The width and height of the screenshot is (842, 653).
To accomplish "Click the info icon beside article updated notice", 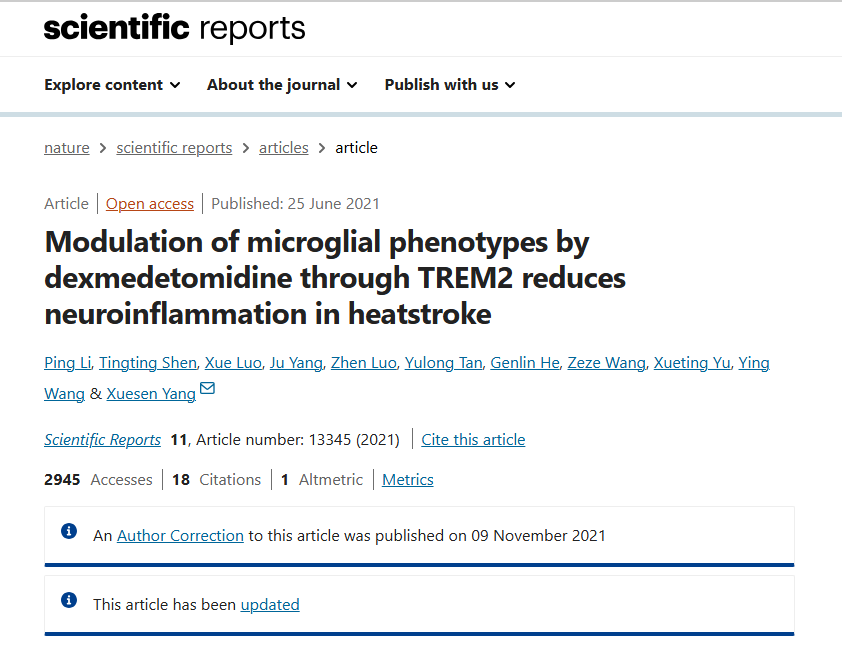I will click(x=69, y=600).
